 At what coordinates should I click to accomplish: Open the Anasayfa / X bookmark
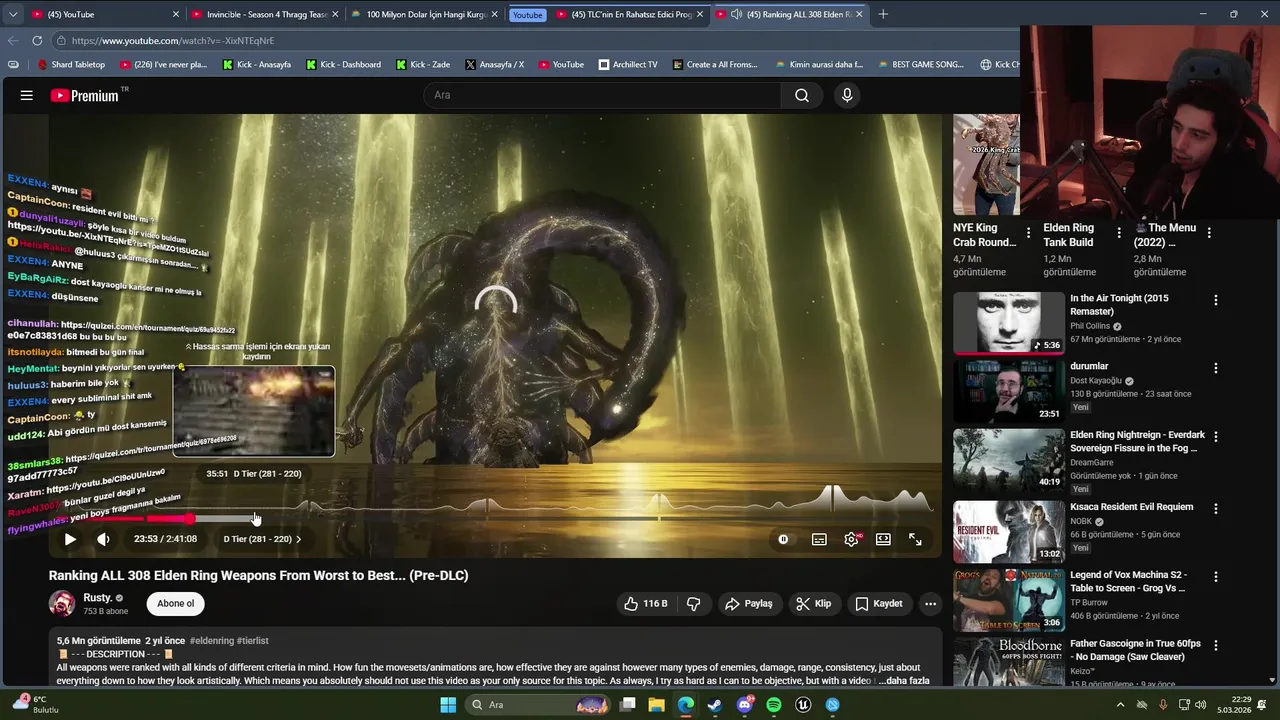[495, 65]
